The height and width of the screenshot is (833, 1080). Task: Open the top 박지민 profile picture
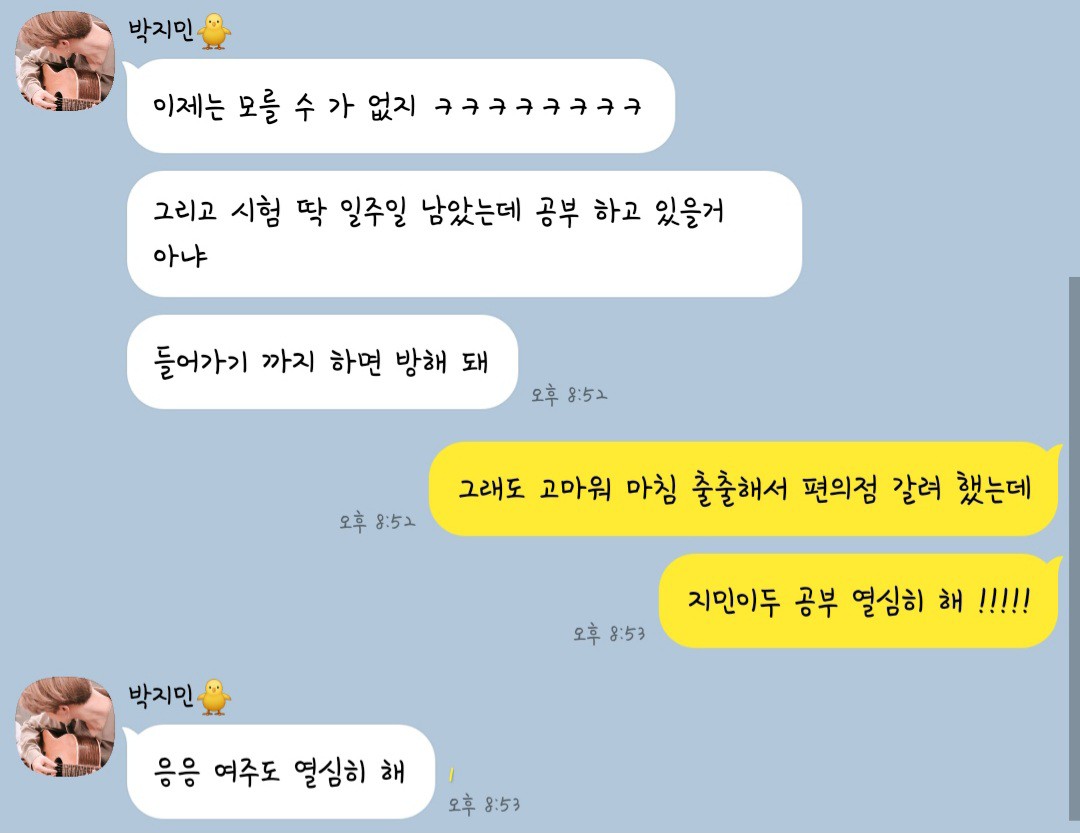[x=65, y=61]
